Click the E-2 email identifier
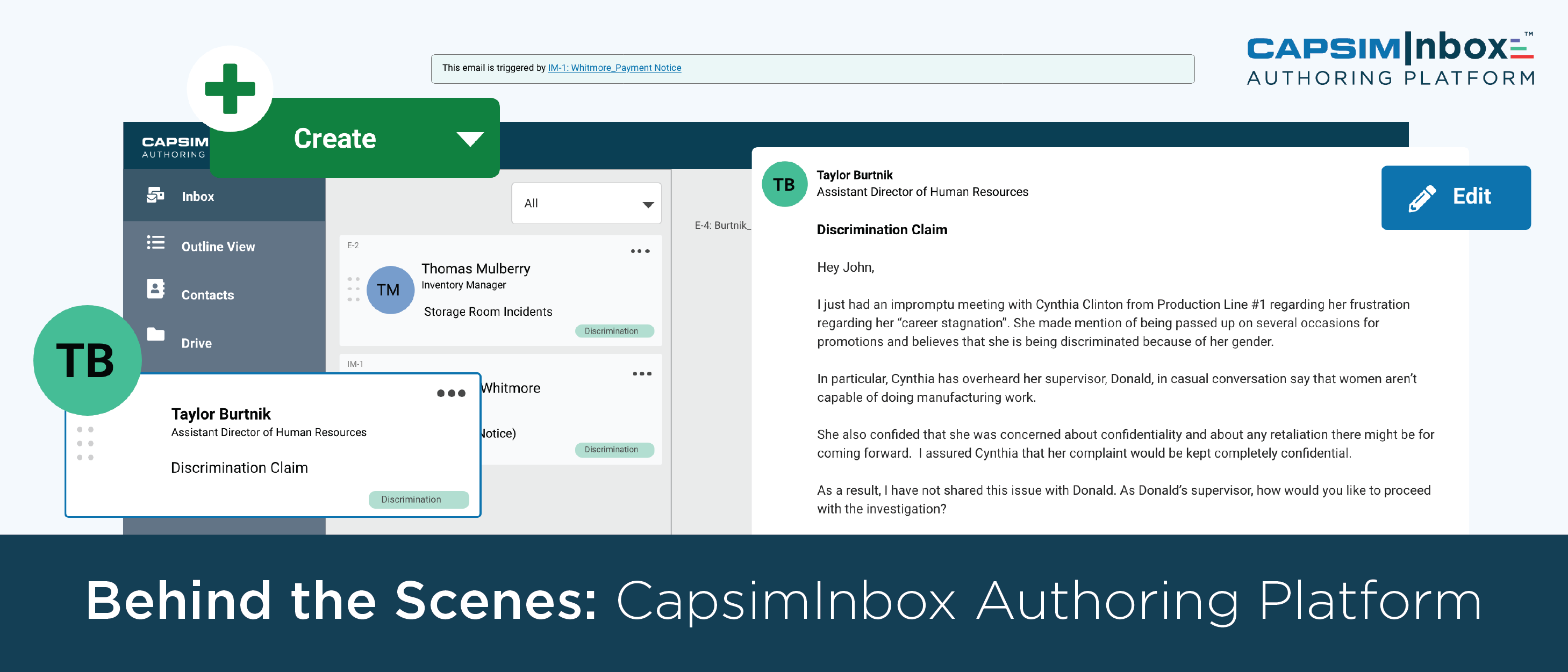This screenshot has height=672, width=1568. [x=353, y=245]
